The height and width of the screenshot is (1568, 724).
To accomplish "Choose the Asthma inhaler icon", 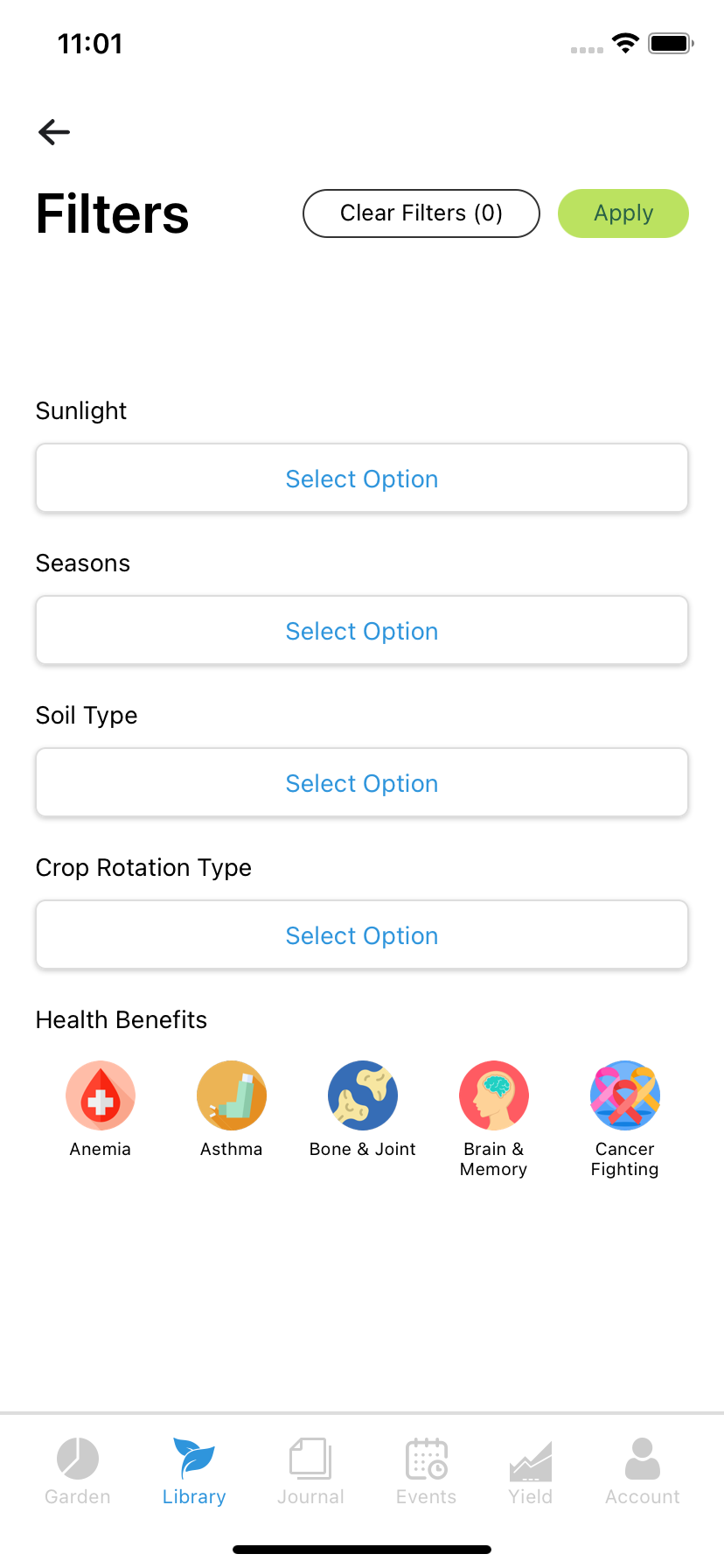I will (232, 1095).
